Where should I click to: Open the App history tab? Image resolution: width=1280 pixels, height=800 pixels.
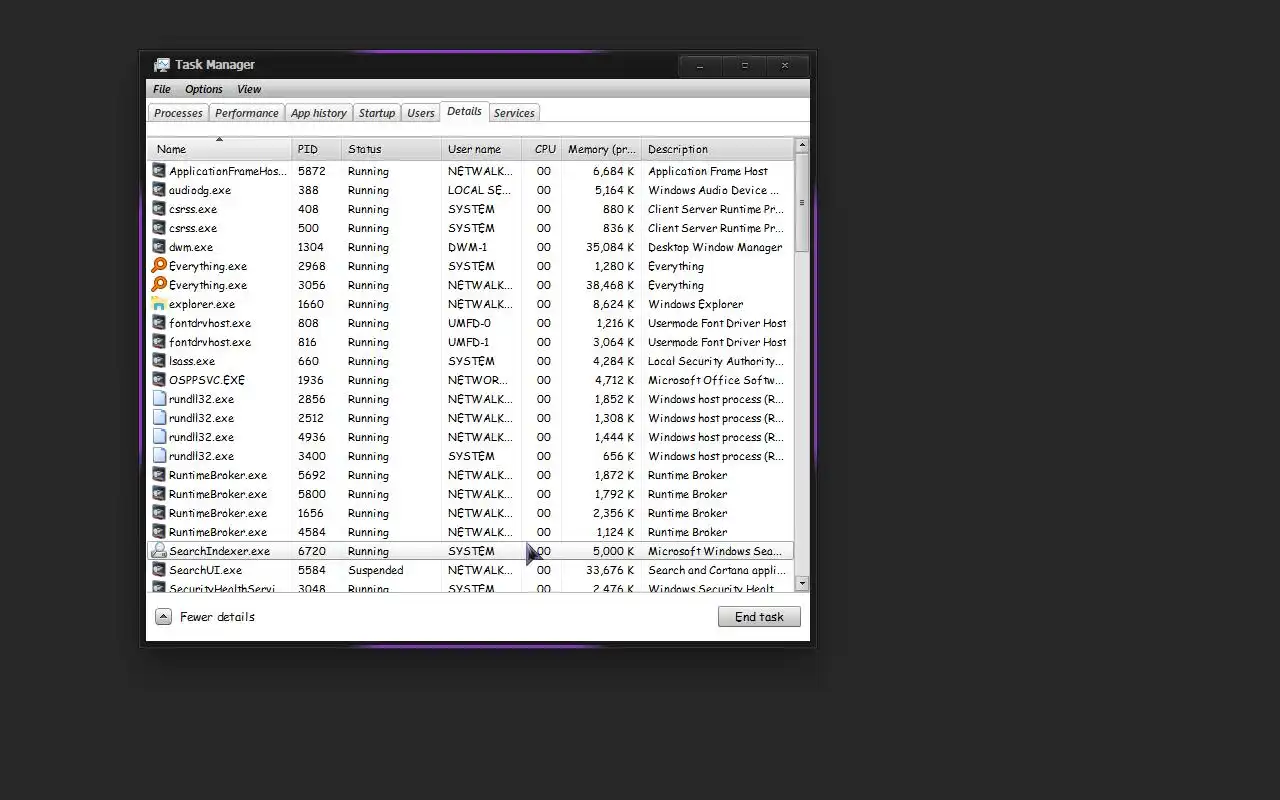coord(319,113)
